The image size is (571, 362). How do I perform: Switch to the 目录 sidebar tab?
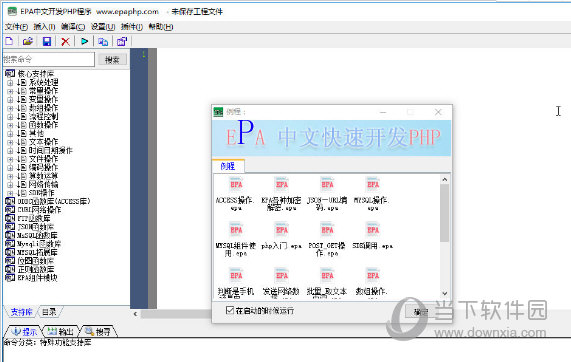click(x=49, y=312)
